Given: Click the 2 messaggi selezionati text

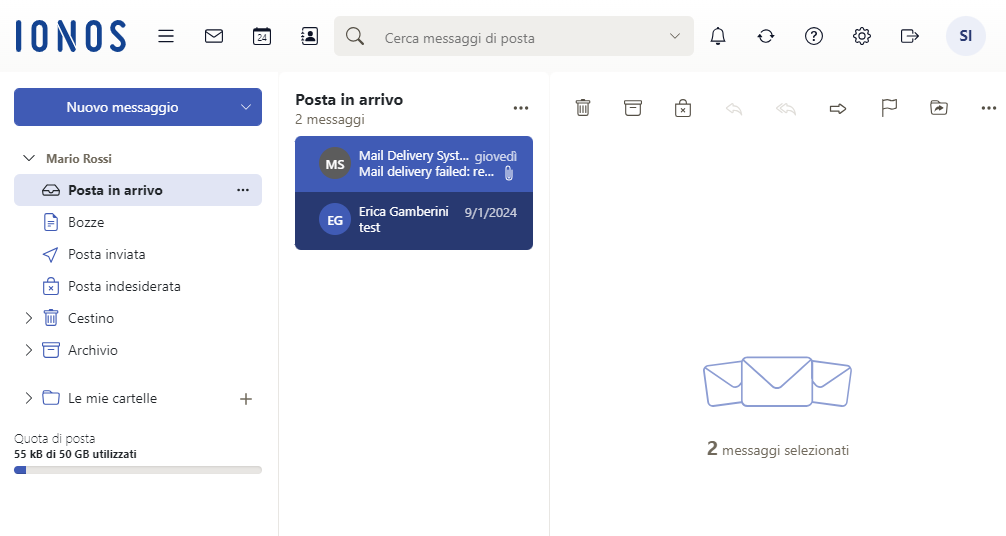Looking at the screenshot, I should pos(778,449).
